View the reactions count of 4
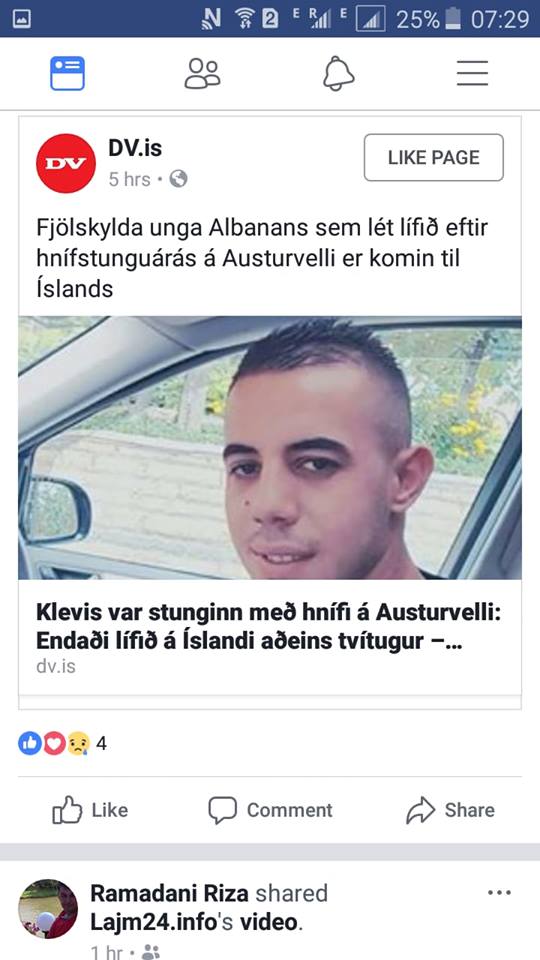 102,743
